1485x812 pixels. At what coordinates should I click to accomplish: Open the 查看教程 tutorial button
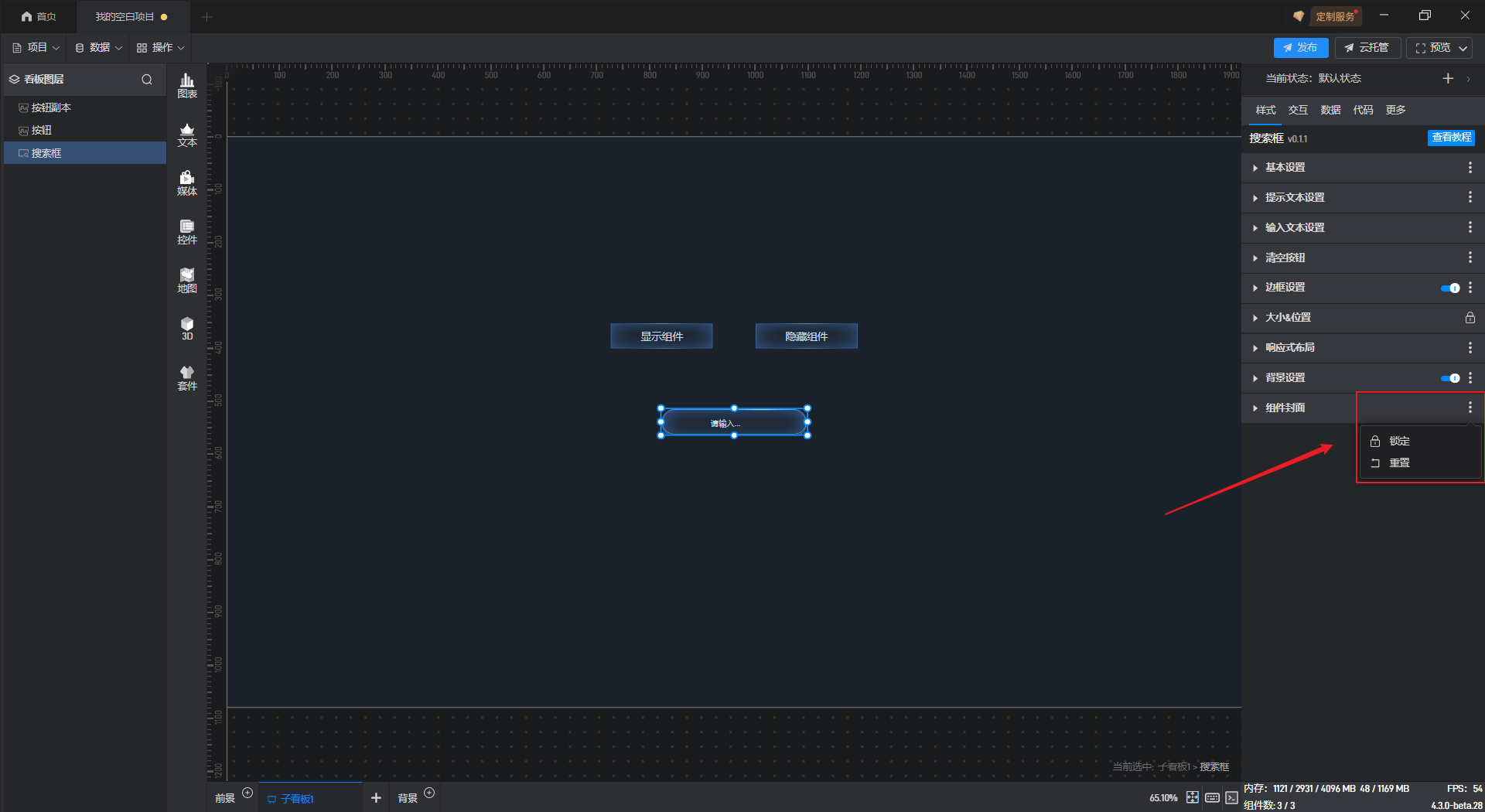[1451, 138]
